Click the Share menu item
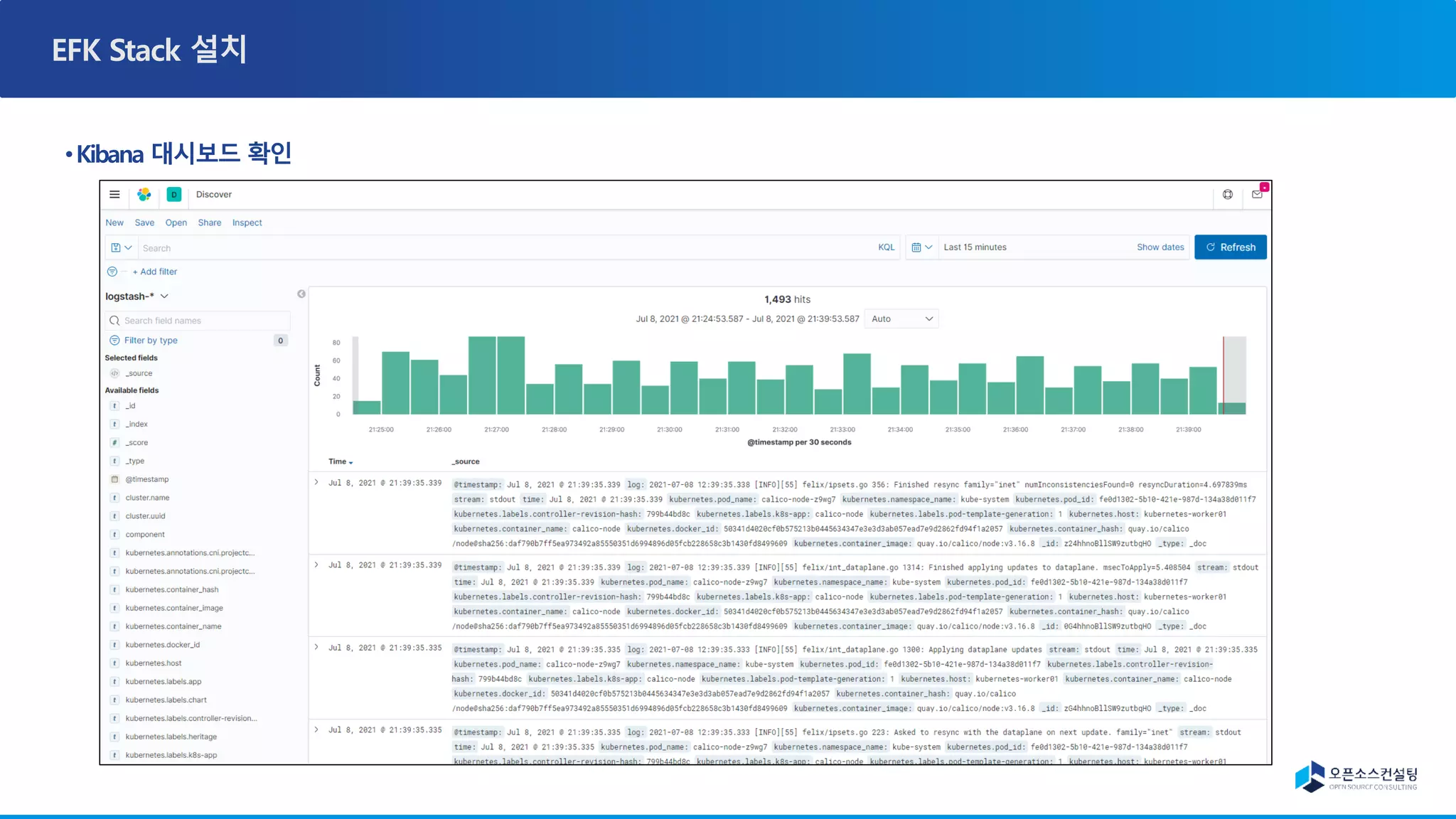This screenshot has height=819, width=1456. (x=209, y=223)
